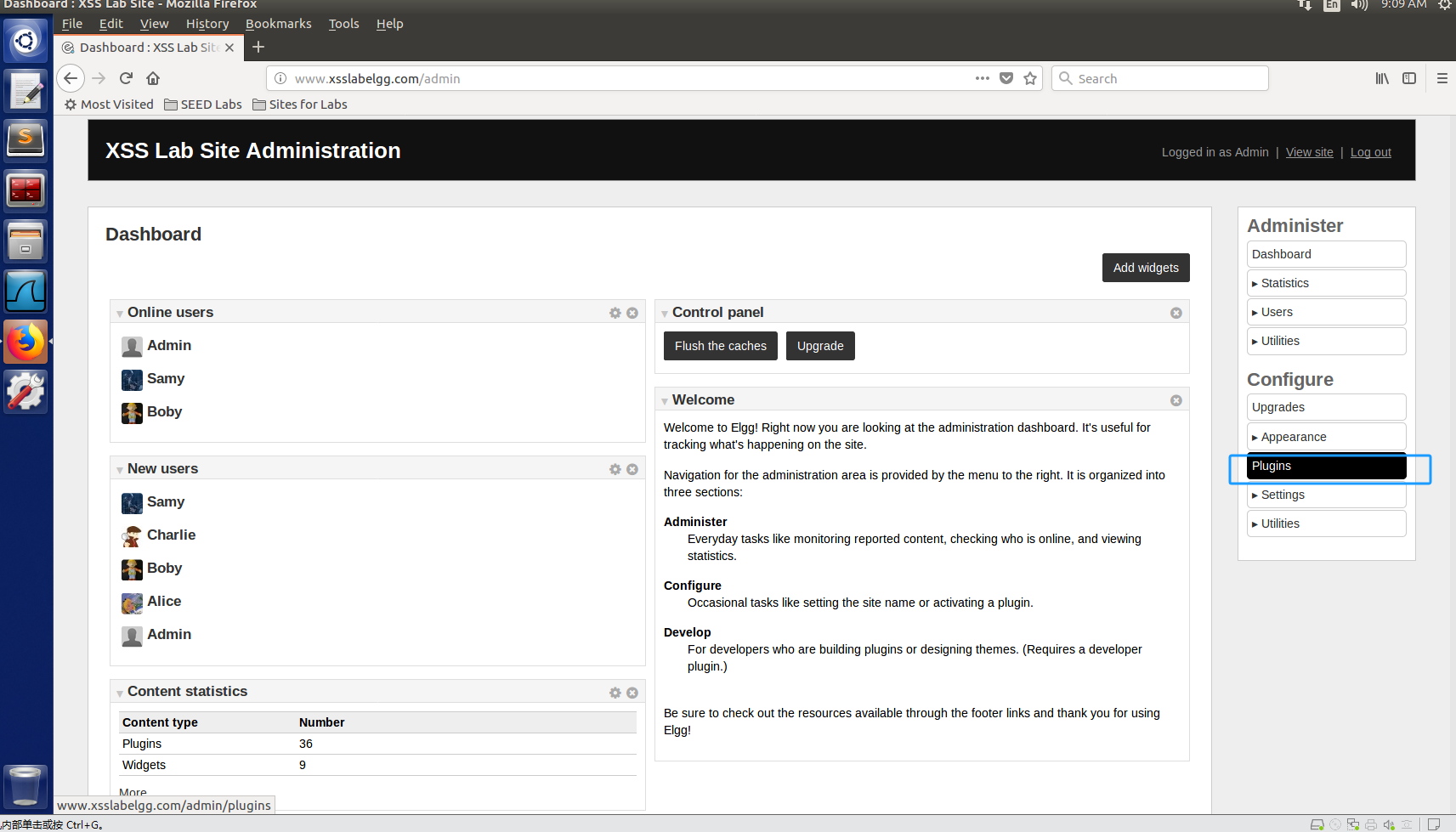Edit settings of Content statistics widget
Viewport: 1456px width, 832px height.
pyautogui.click(x=615, y=693)
